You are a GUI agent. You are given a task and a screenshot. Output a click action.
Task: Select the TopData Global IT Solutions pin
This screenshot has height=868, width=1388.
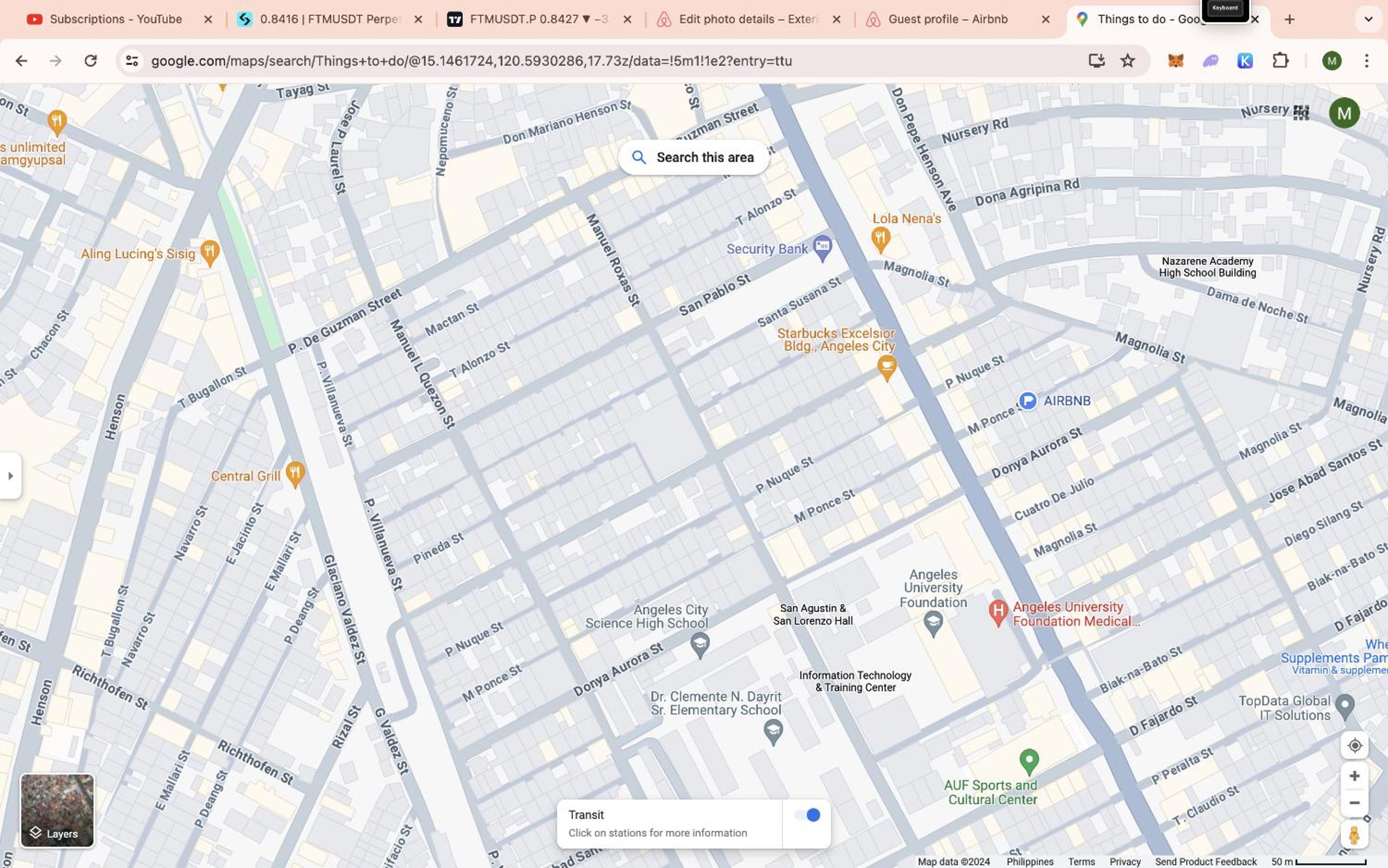[x=1345, y=707]
